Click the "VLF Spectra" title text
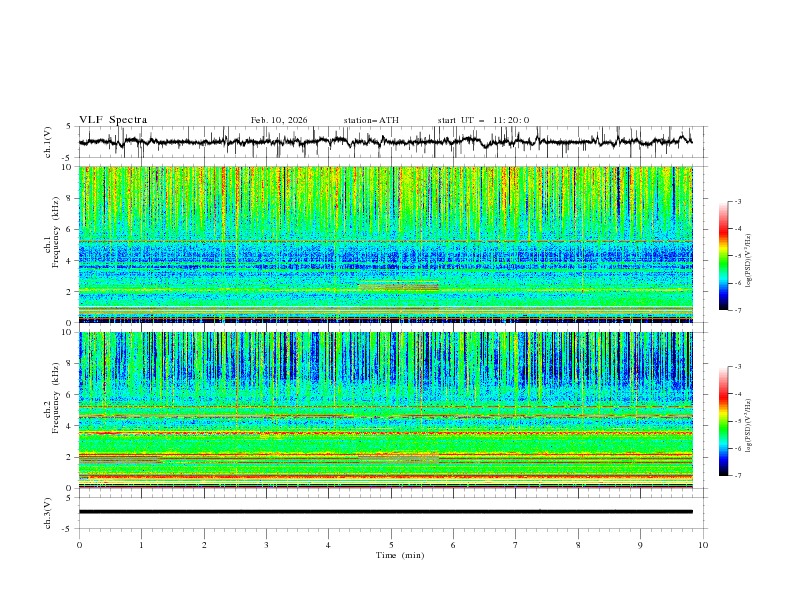Viewport: 792px width, 612px height. click(x=113, y=120)
